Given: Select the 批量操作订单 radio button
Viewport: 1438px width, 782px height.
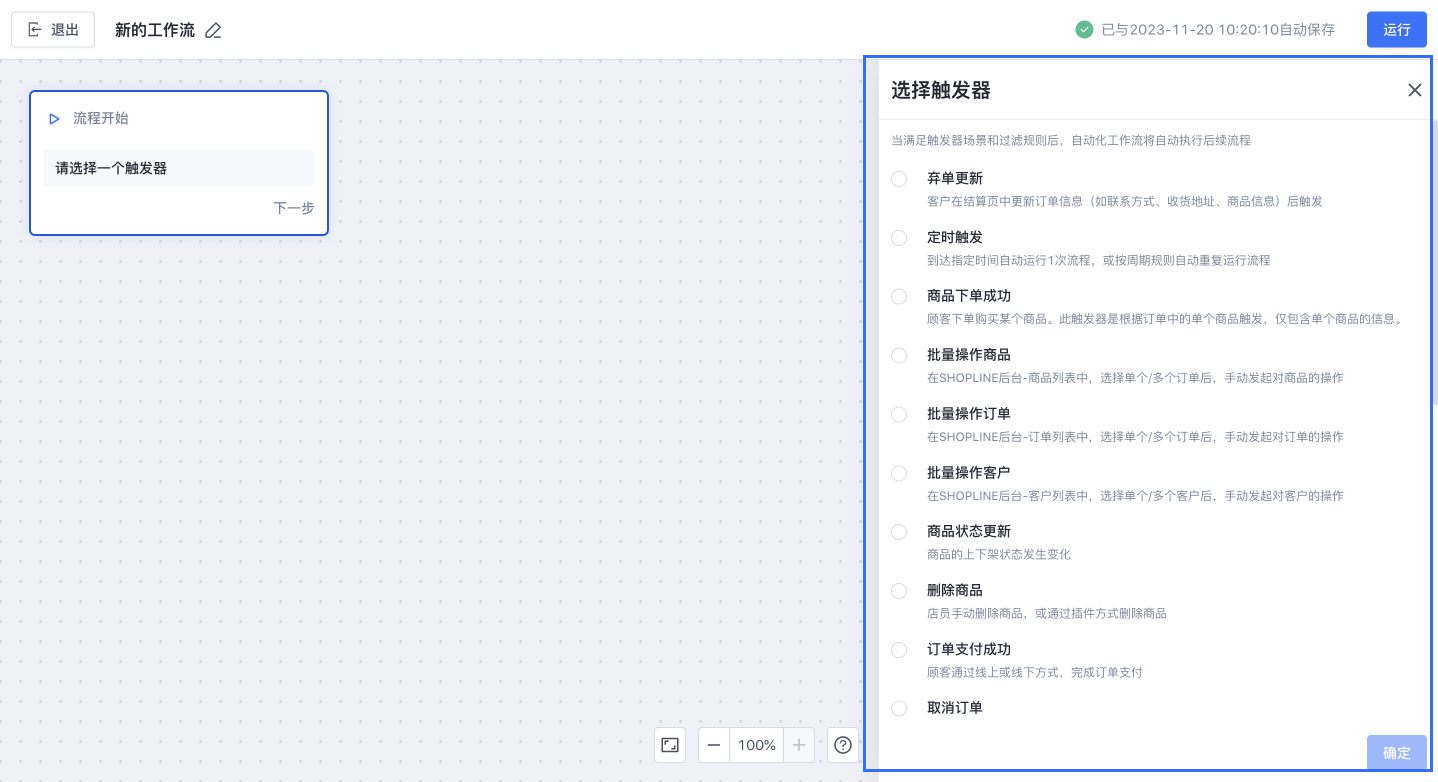Looking at the screenshot, I should click(899, 415).
